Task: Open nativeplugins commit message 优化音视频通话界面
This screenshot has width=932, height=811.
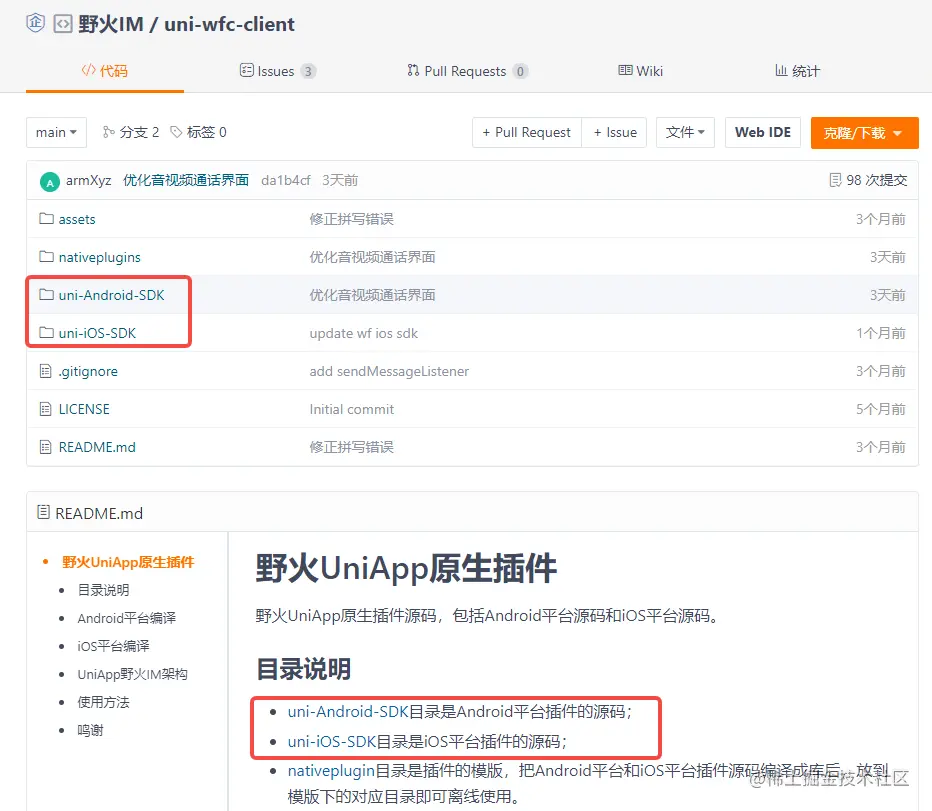Action: click(372, 257)
